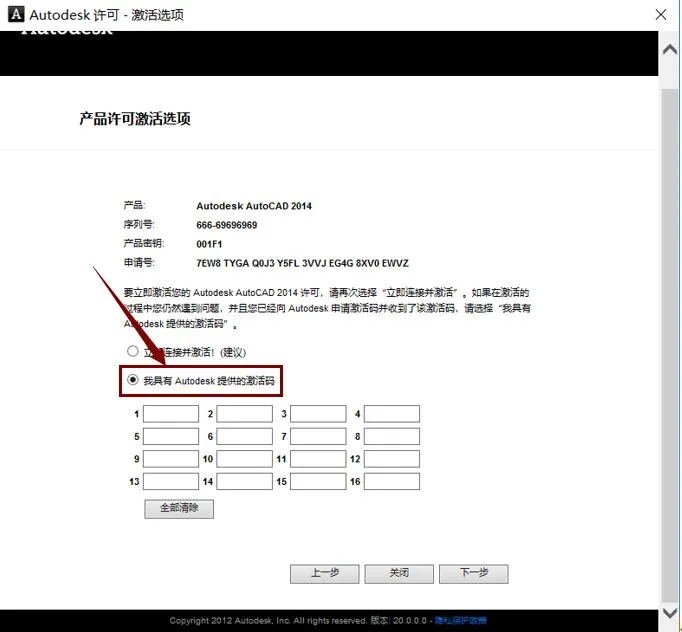Click the Copyright 2012 Autodesk footer text
This screenshot has width=682, height=632.
point(268,620)
